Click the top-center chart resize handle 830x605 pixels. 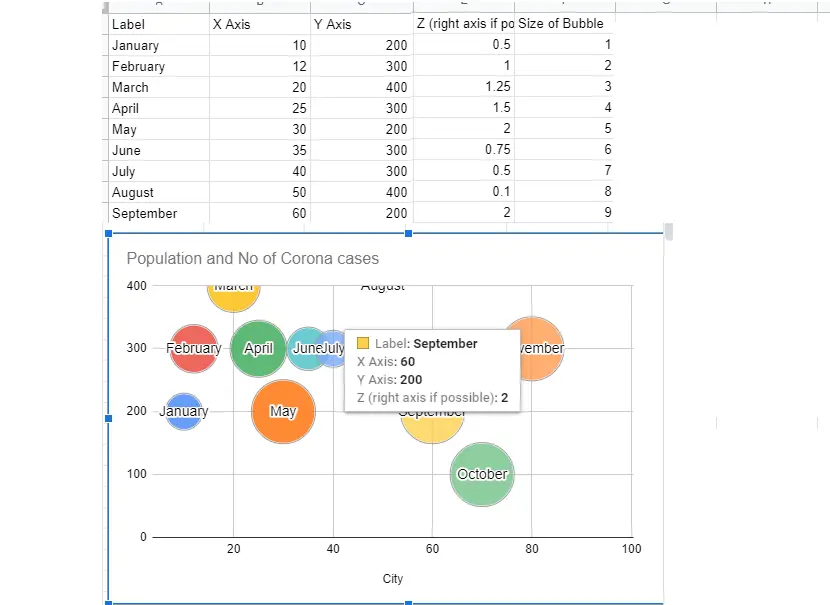click(408, 233)
